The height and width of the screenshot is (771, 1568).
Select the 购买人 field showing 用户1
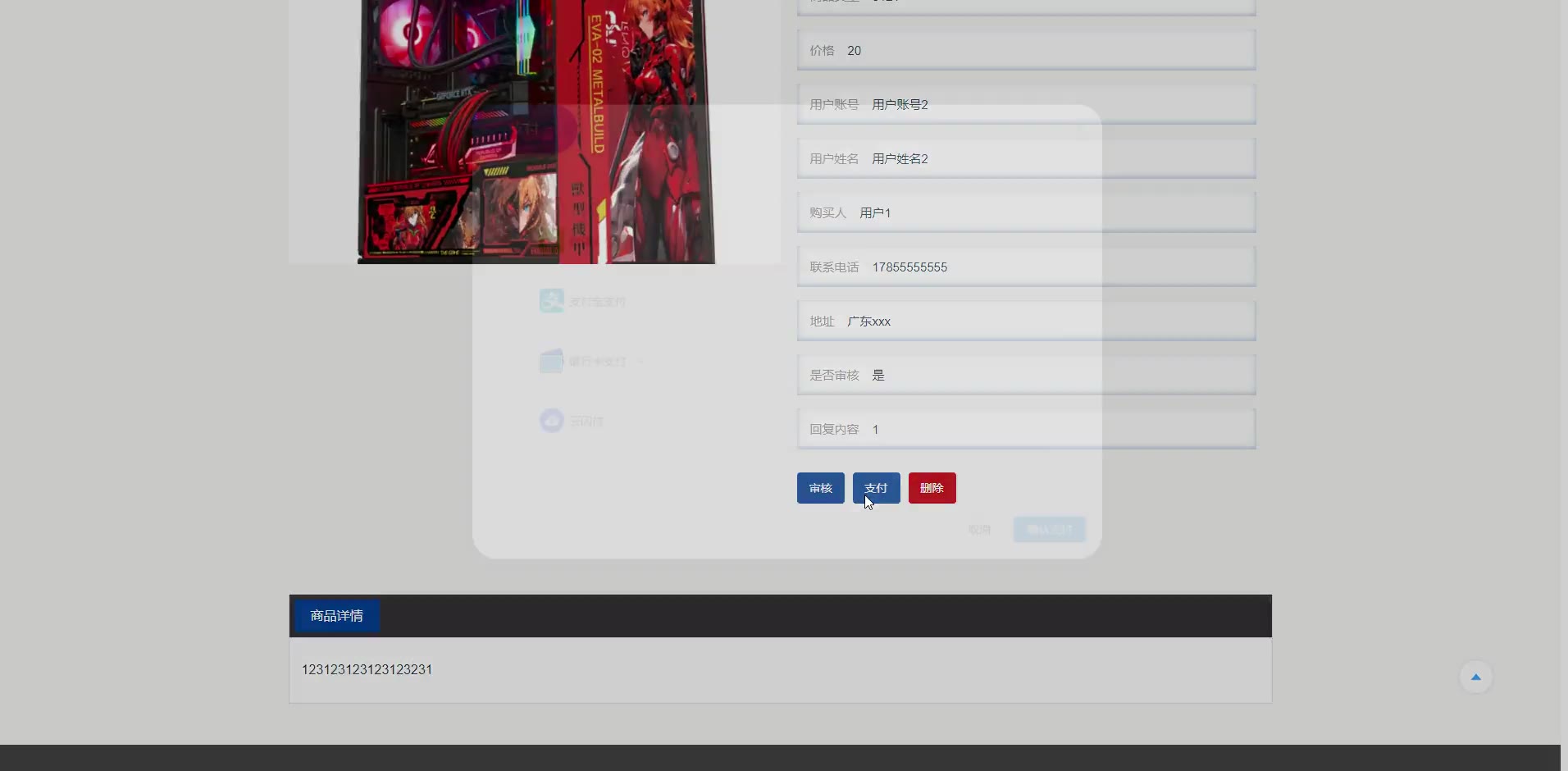point(1025,213)
